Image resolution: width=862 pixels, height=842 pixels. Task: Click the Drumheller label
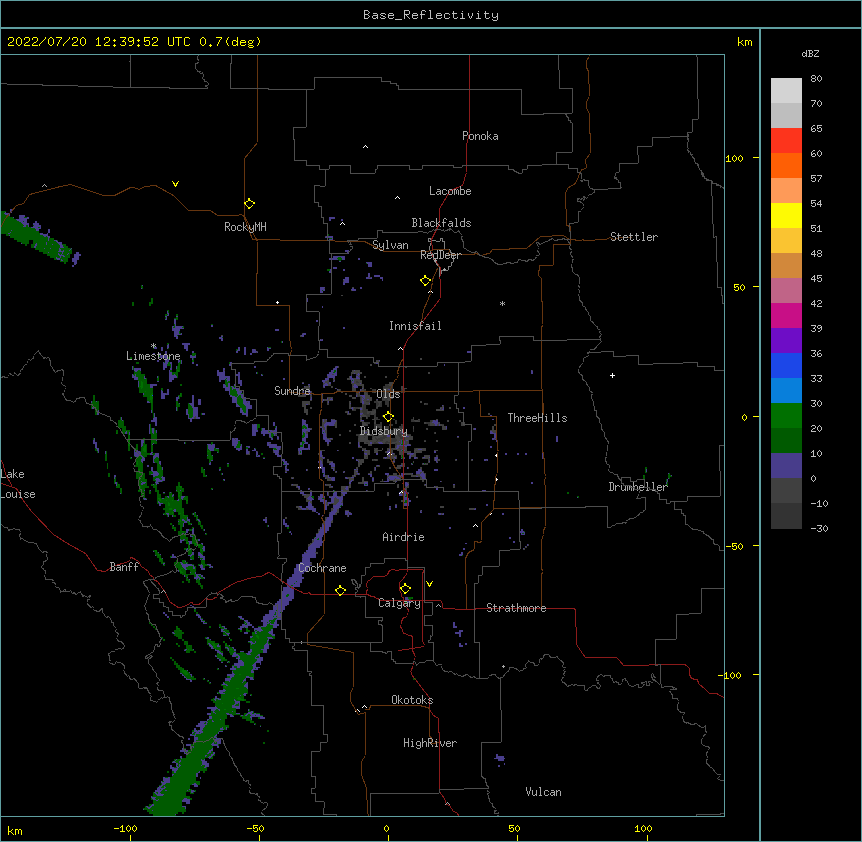tap(638, 487)
